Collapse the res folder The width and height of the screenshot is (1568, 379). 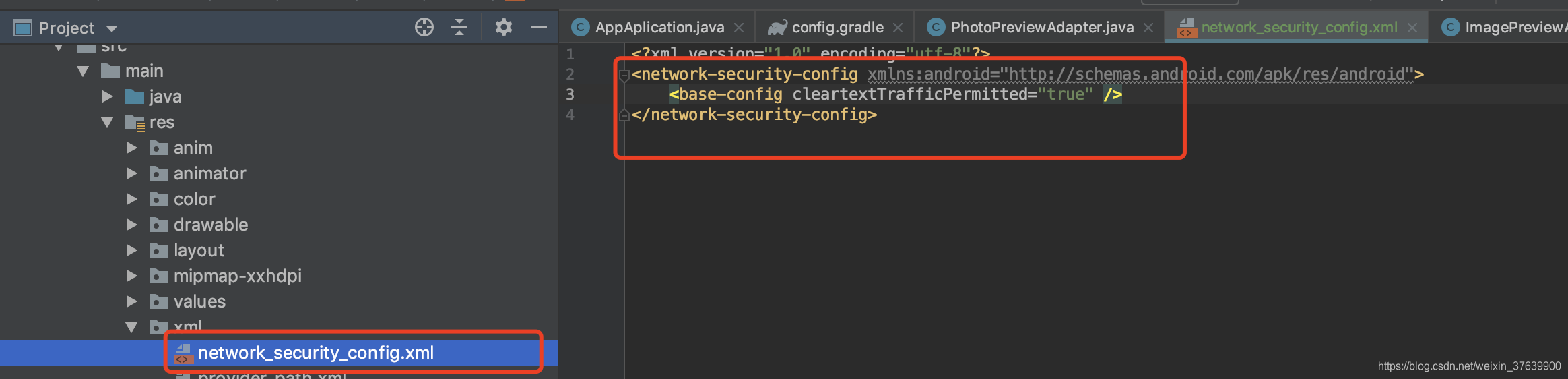107,123
